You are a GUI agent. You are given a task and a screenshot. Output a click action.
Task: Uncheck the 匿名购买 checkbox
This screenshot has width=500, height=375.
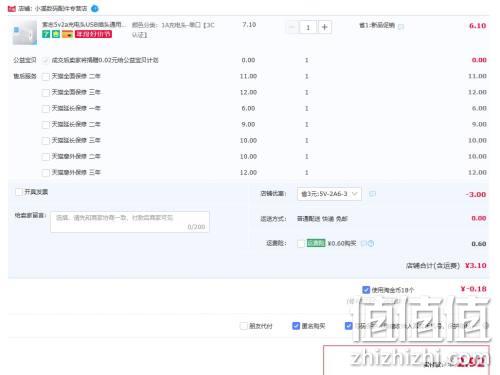[x=296, y=326]
